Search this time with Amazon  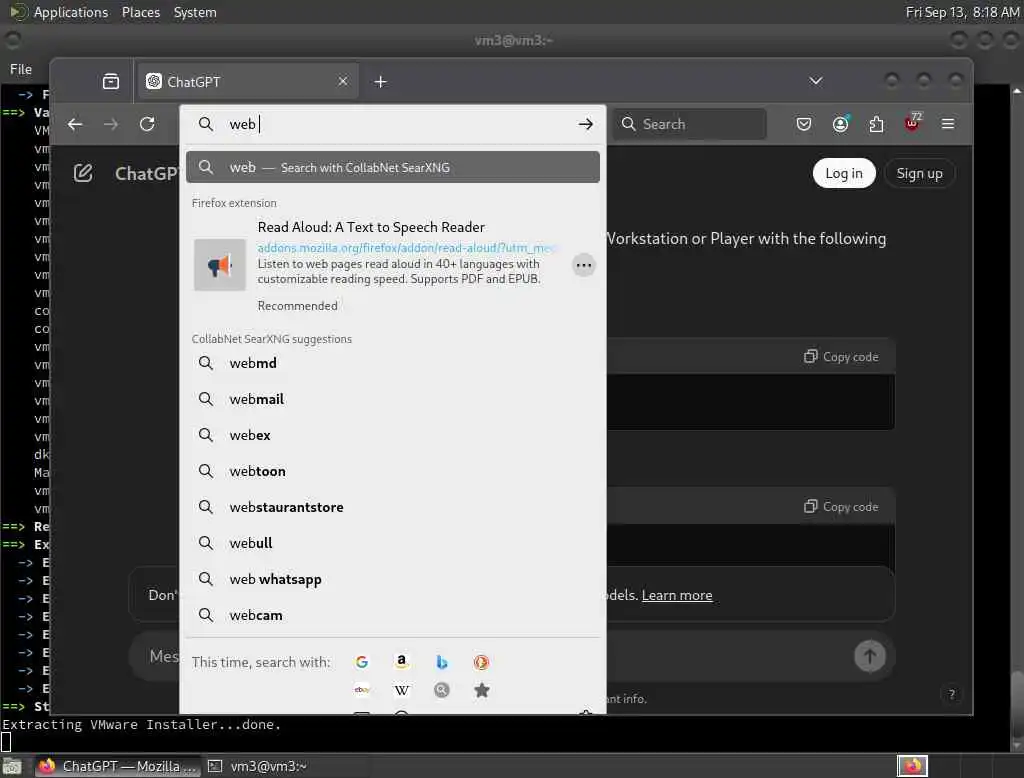pyautogui.click(x=402, y=662)
